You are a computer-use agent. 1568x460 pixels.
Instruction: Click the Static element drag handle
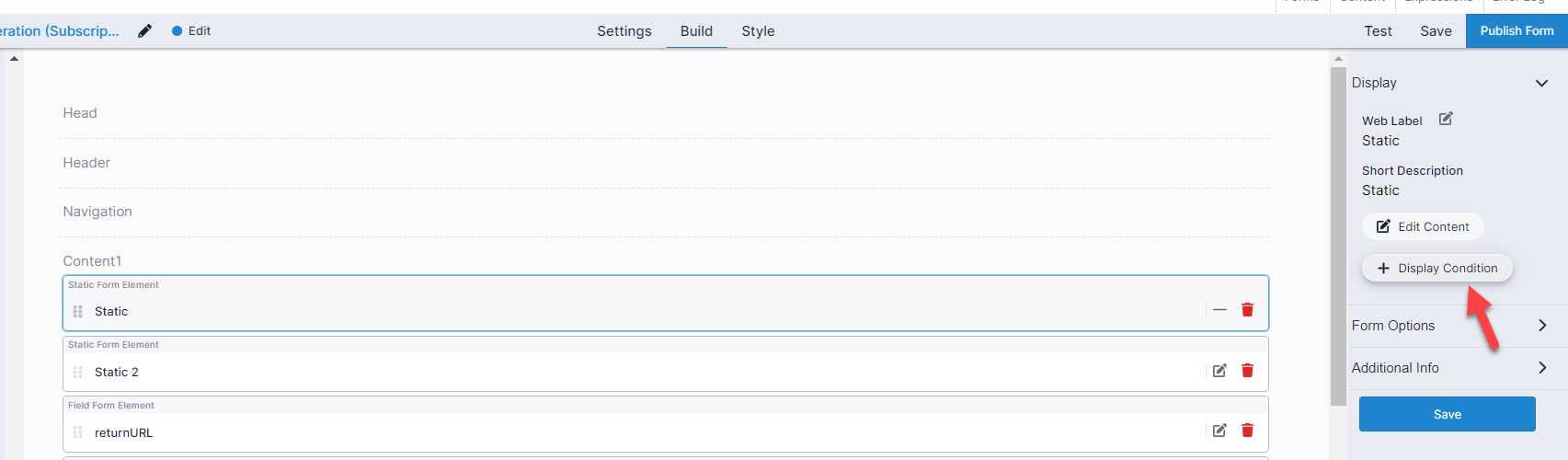(x=78, y=312)
